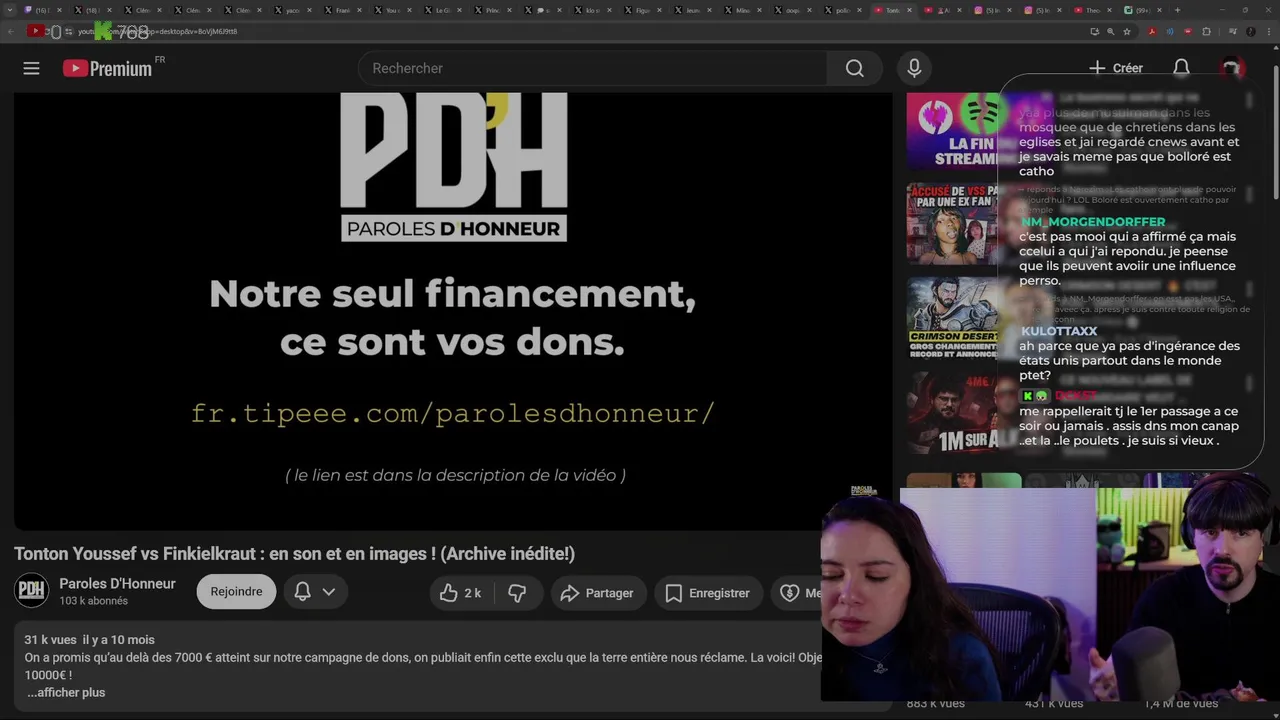Switch to the 'Theo' YouTube tab
Image resolution: width=1280 pixels, height=720 pixels.
[1093, 10]
